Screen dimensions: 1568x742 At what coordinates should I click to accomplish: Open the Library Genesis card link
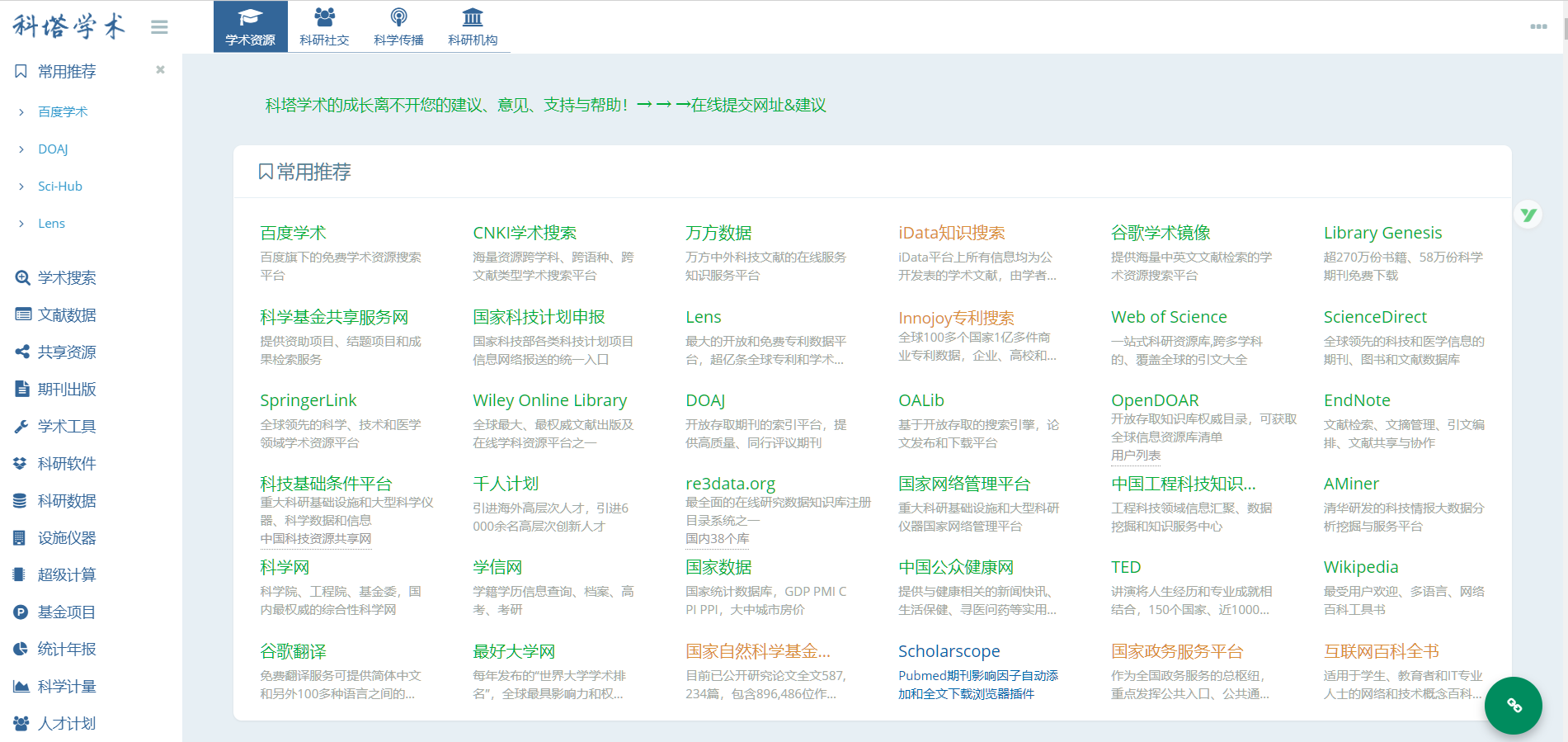click(1383, 233)
